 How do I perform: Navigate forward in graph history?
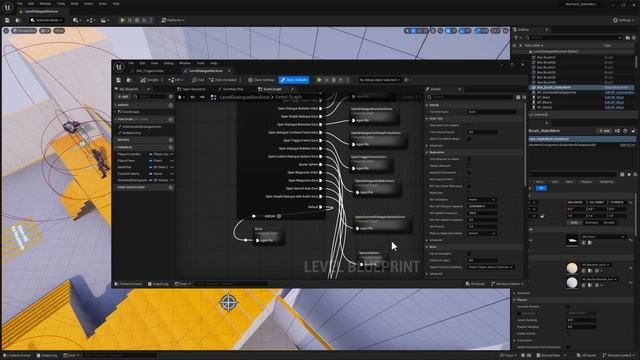point(202,97)
